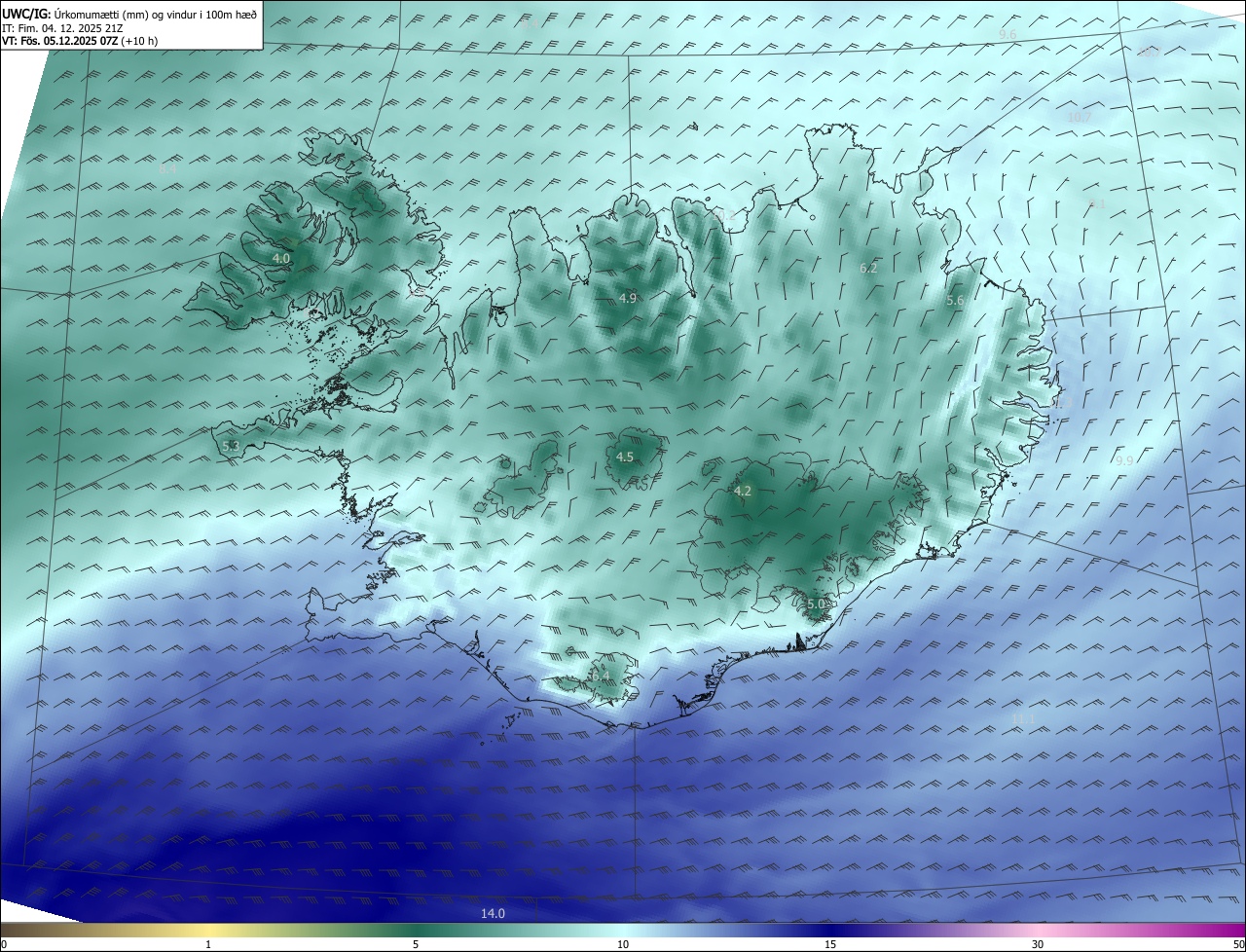Click the valid time 'Fös. 05.12.2025 07Z'
The width and height of the screenshot is (1246, 952).
68,41
